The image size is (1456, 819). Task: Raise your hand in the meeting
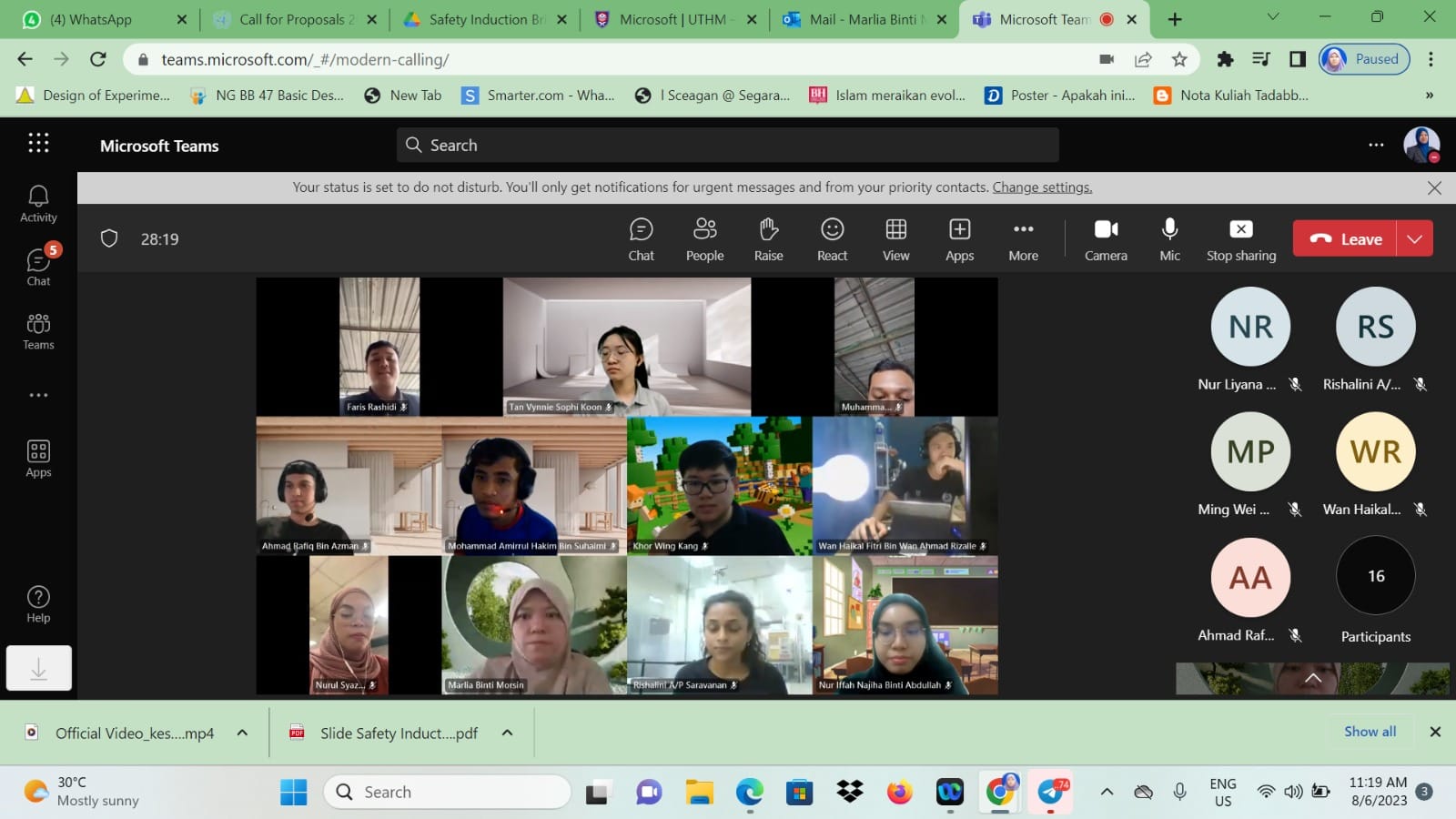coord(768,239)
